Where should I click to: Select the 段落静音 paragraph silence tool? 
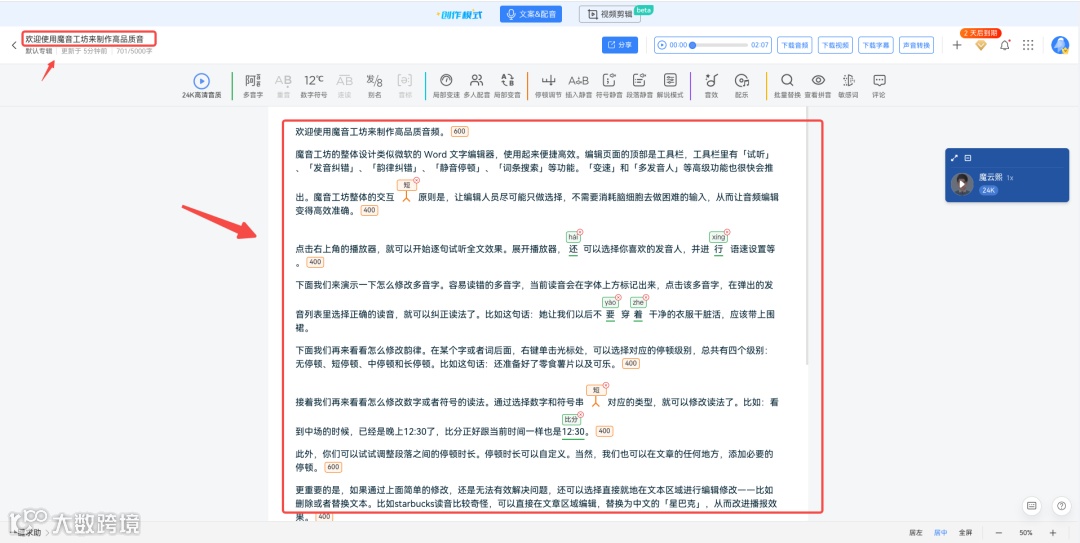(639, 86)
